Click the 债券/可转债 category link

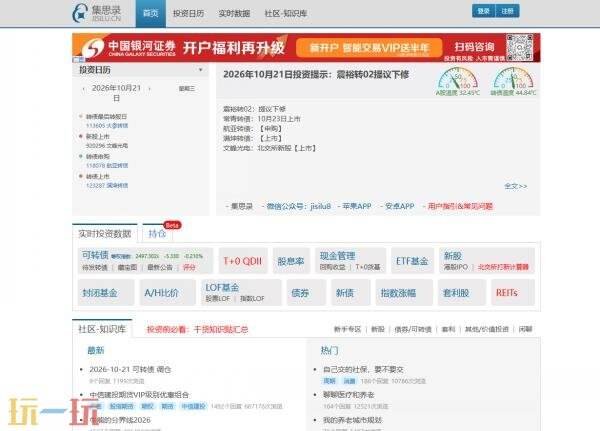click(x=413, y=329)
